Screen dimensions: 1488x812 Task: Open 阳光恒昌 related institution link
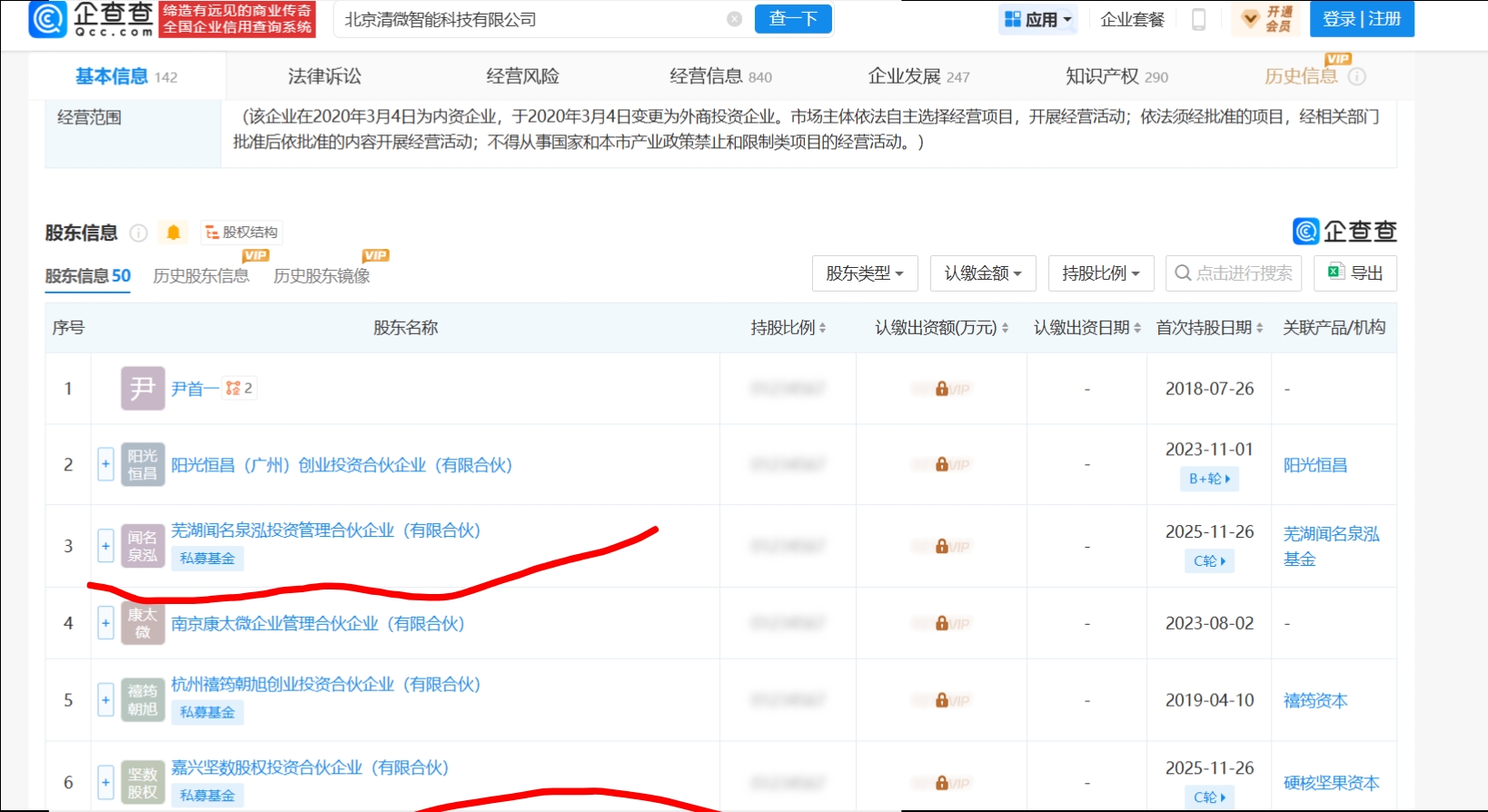(1315, 465)
